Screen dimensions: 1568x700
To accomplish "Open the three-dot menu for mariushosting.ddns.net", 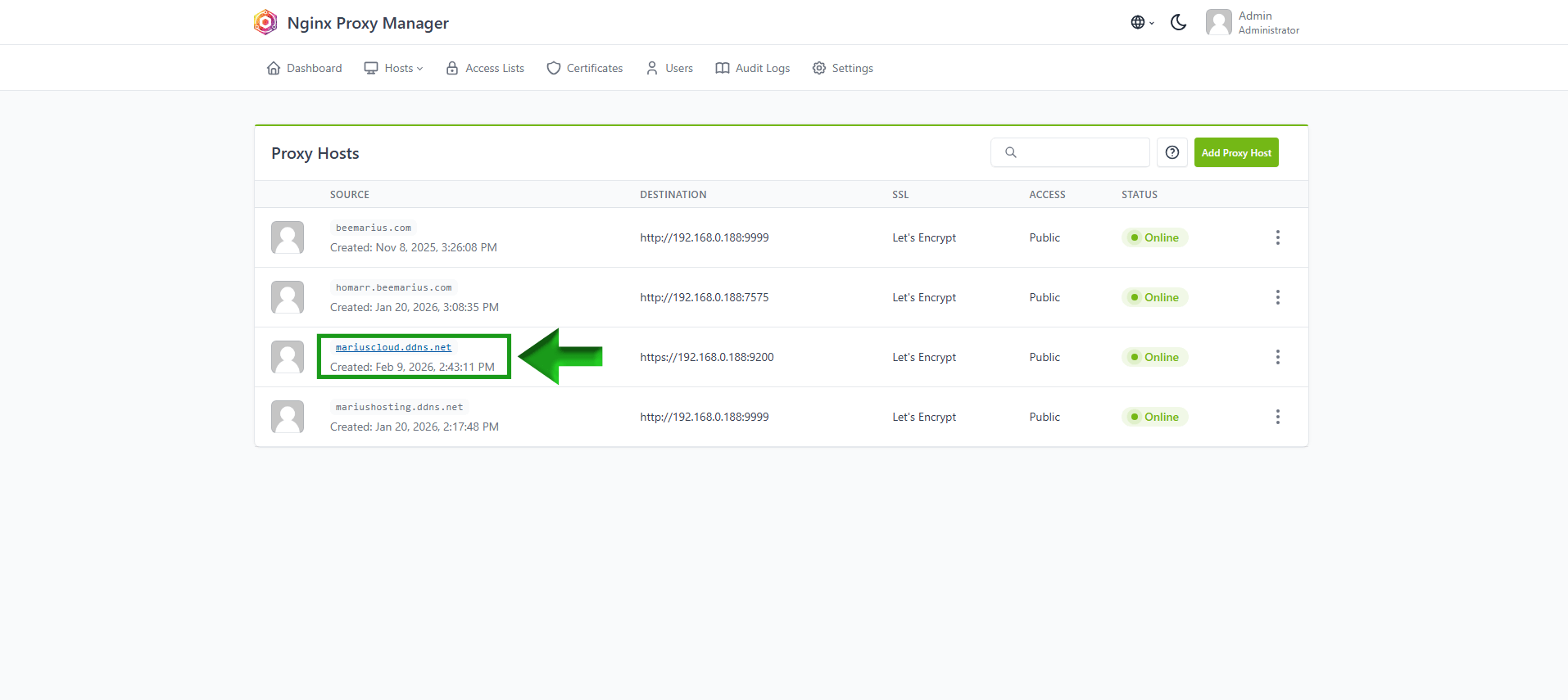I will click(1277, 417).
